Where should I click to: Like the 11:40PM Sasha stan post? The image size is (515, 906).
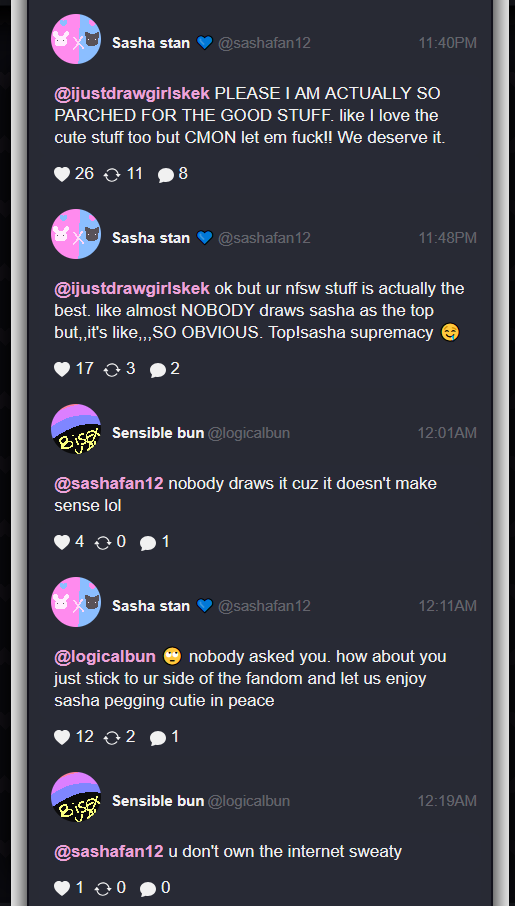pyautogui.click(x=62, y=174)
